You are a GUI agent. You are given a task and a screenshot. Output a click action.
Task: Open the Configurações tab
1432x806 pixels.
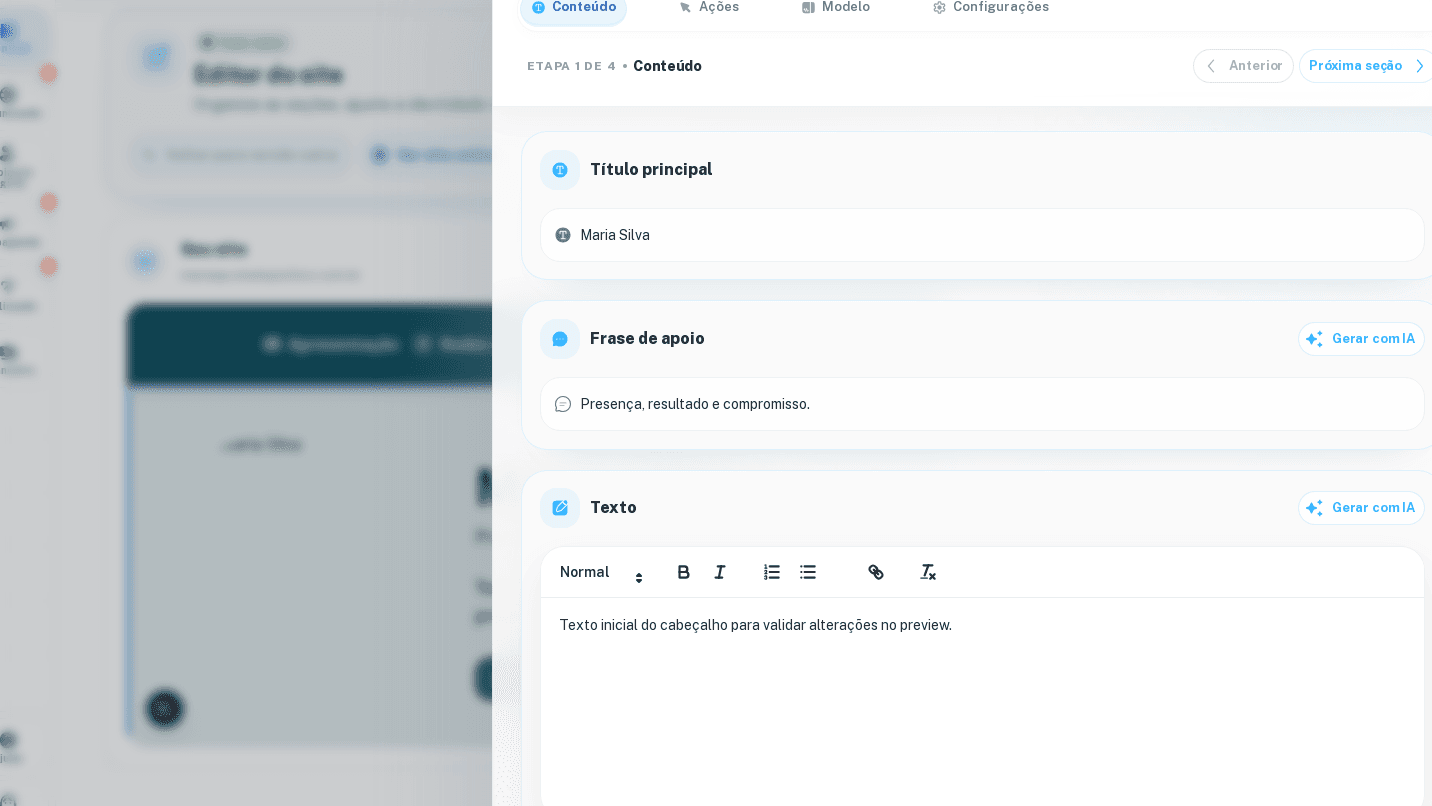click(990, 8)
